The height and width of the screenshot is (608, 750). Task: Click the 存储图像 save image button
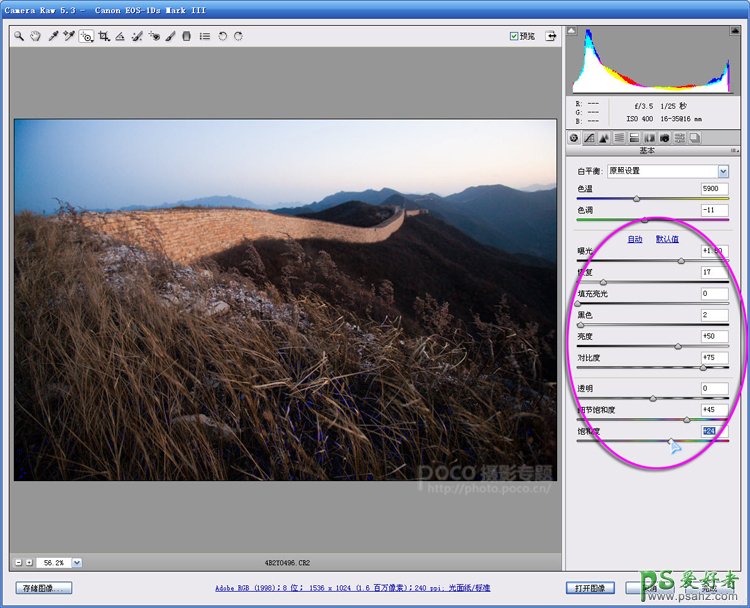coord(44,588)
